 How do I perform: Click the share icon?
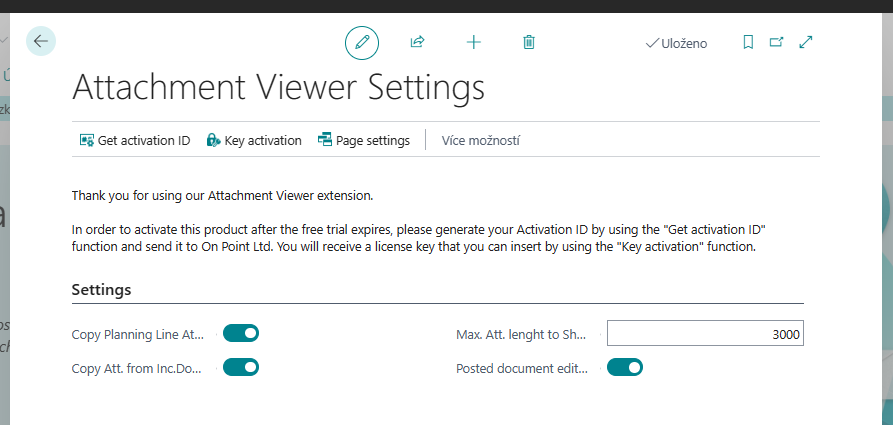418,42
